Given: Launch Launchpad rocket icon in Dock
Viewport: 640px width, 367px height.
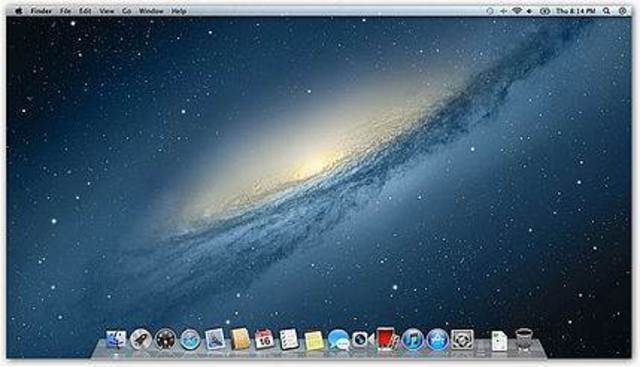Looking at the screenshot, I should (x=140, y=339).
